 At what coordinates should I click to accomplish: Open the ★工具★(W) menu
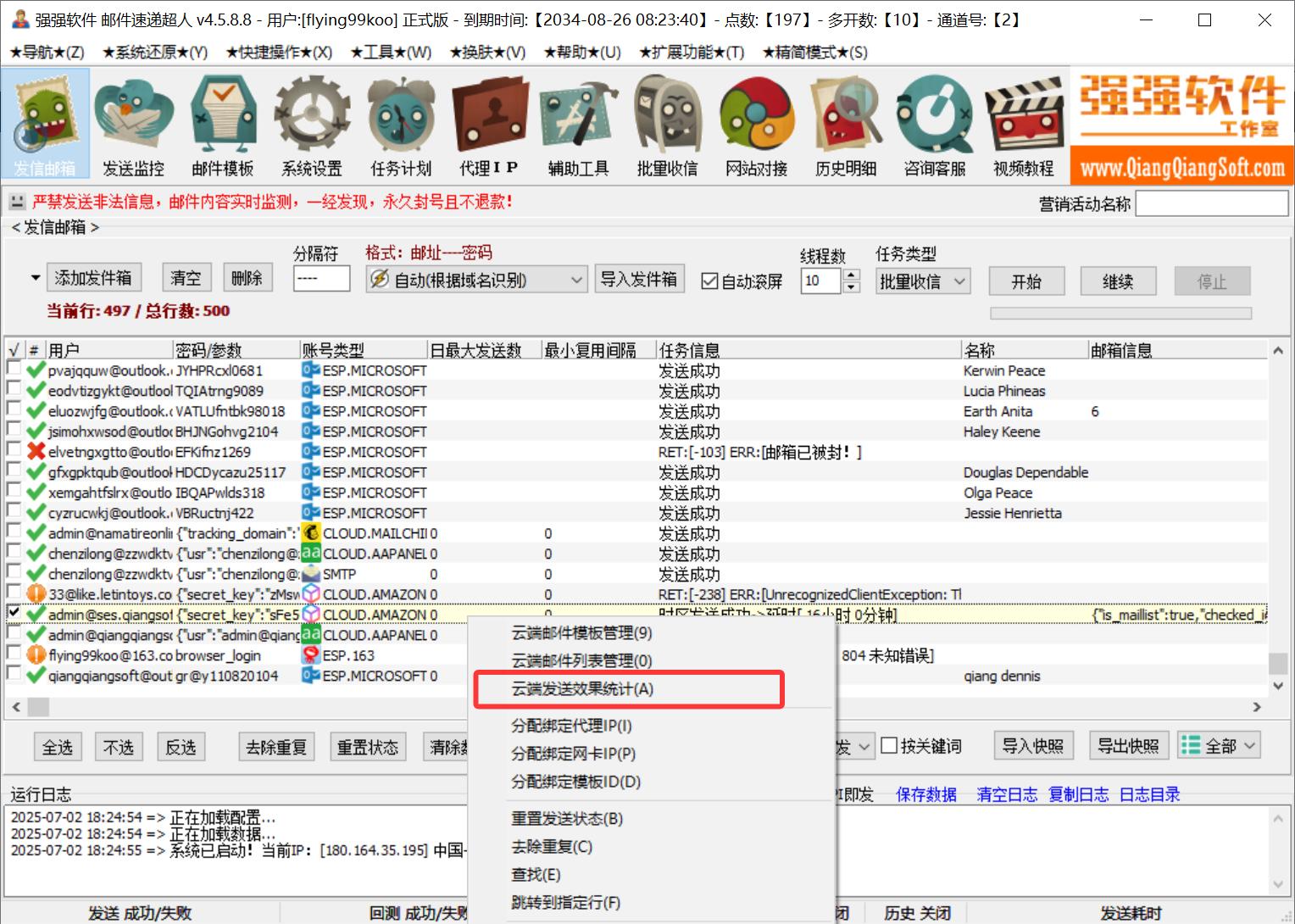coord(391,53)
